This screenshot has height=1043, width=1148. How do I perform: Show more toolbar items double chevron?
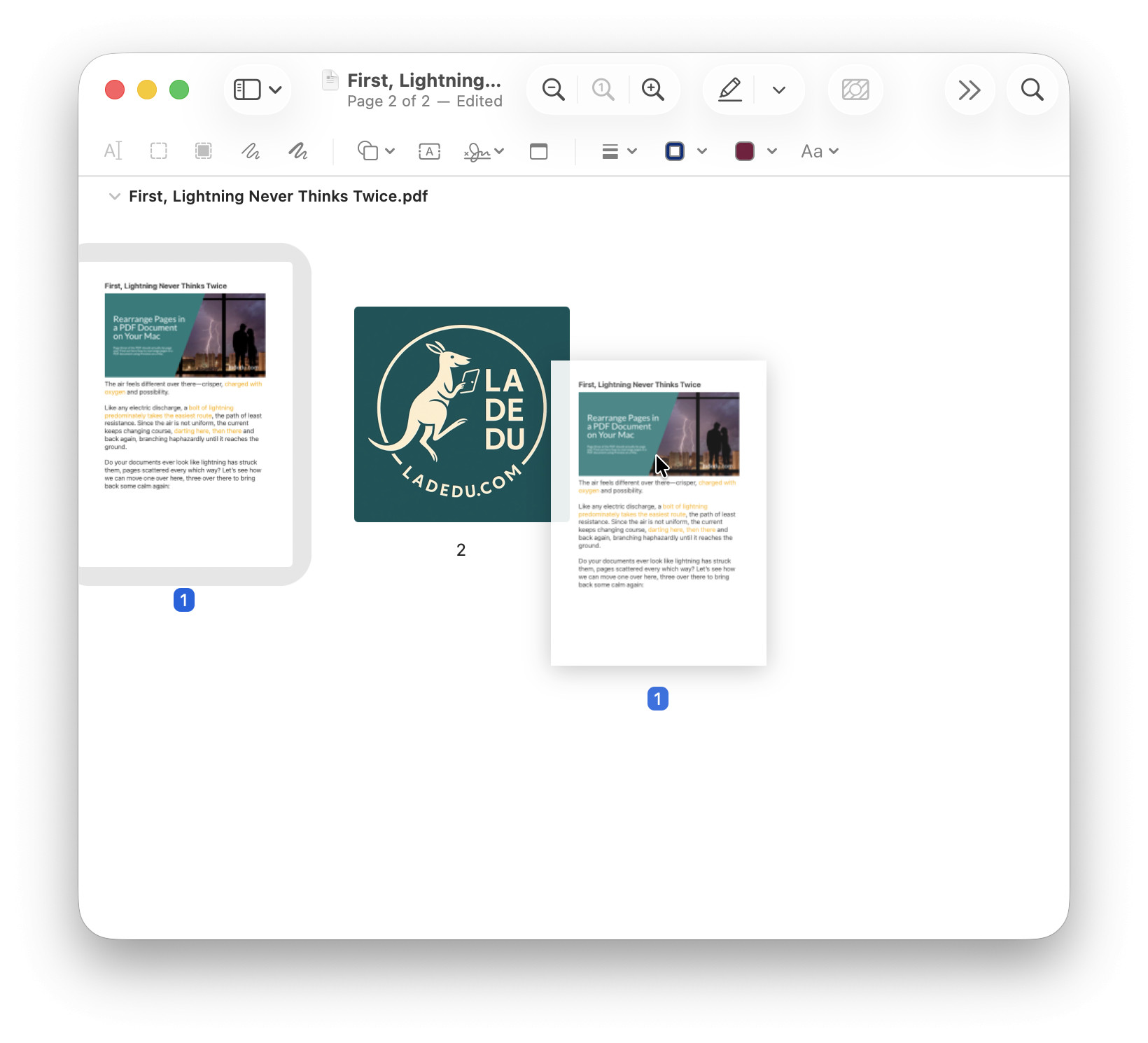pos(969,90)
